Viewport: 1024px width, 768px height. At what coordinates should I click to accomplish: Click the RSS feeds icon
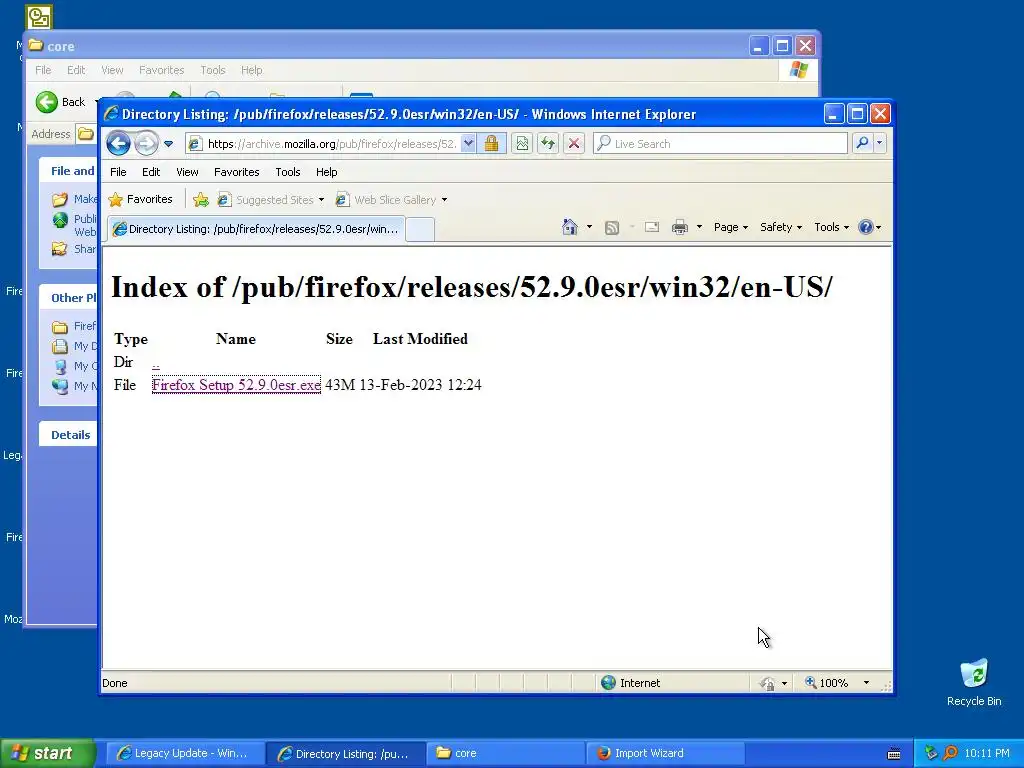612,227
